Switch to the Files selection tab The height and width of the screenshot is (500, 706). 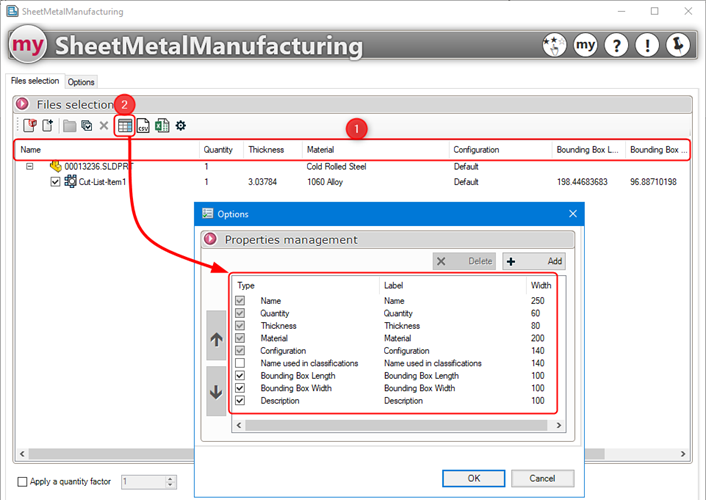35,81
